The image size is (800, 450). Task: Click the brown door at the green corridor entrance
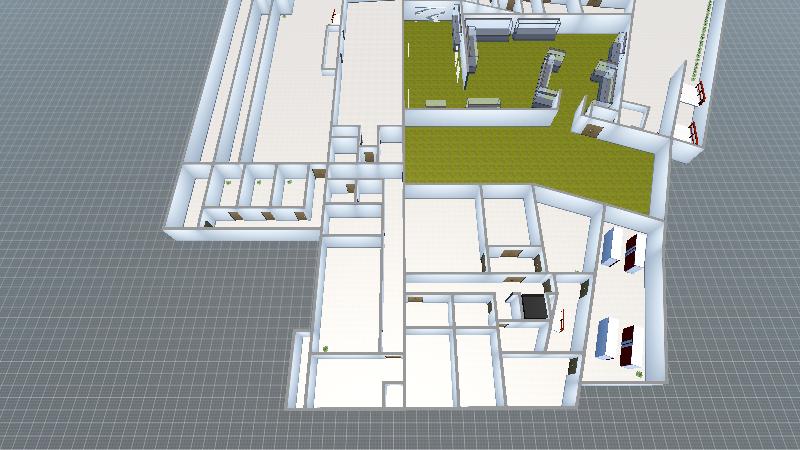[593, 129]
